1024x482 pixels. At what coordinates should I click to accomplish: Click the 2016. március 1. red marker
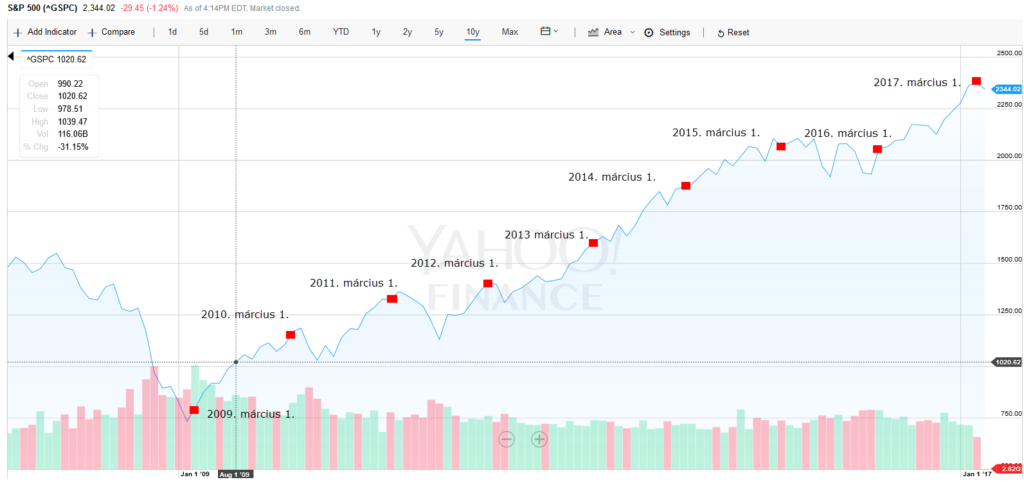click(x=877, y=149)
